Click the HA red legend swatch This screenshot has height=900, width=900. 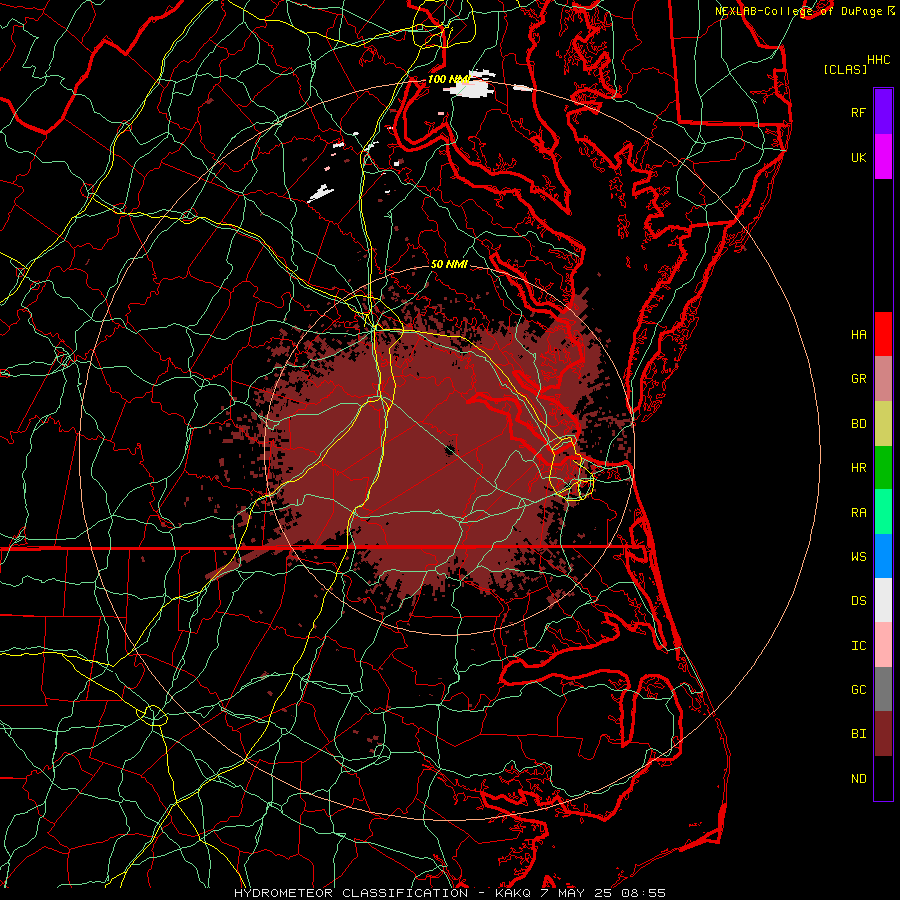(x=883, y=334)
